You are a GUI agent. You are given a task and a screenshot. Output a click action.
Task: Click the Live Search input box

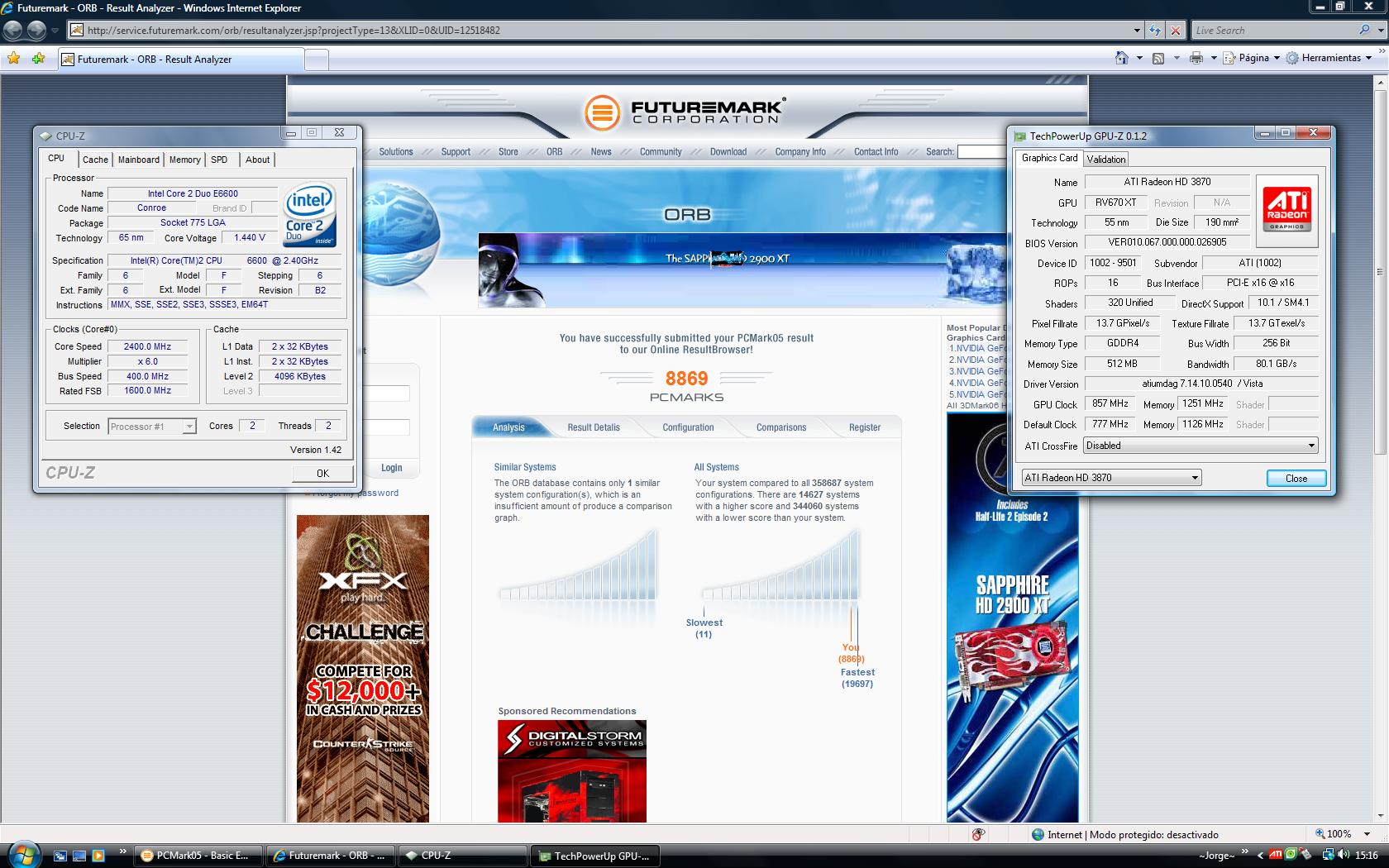pyautogui.click(x=1274, y=31)
